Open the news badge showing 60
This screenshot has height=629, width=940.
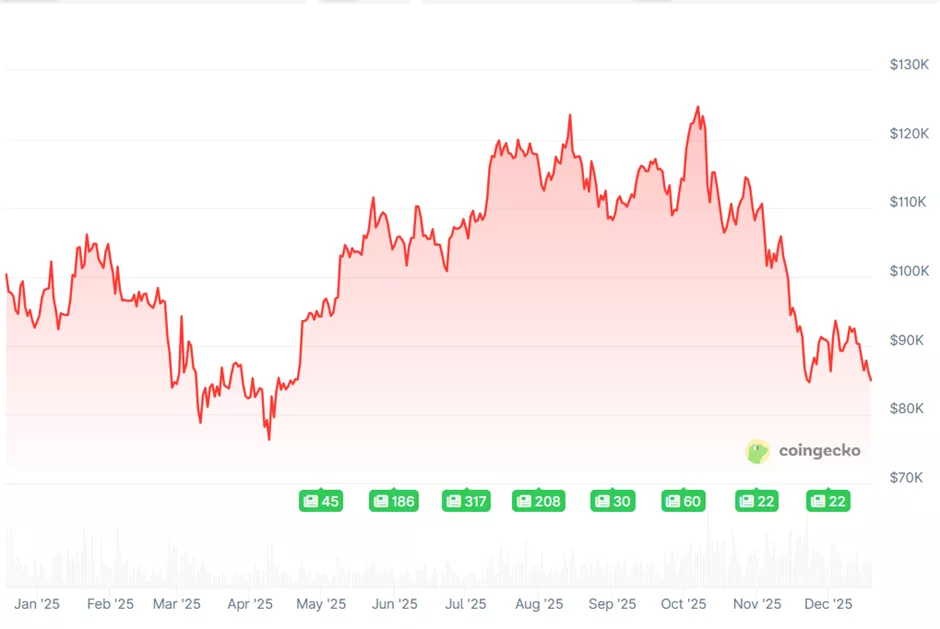tap(683, 501)
